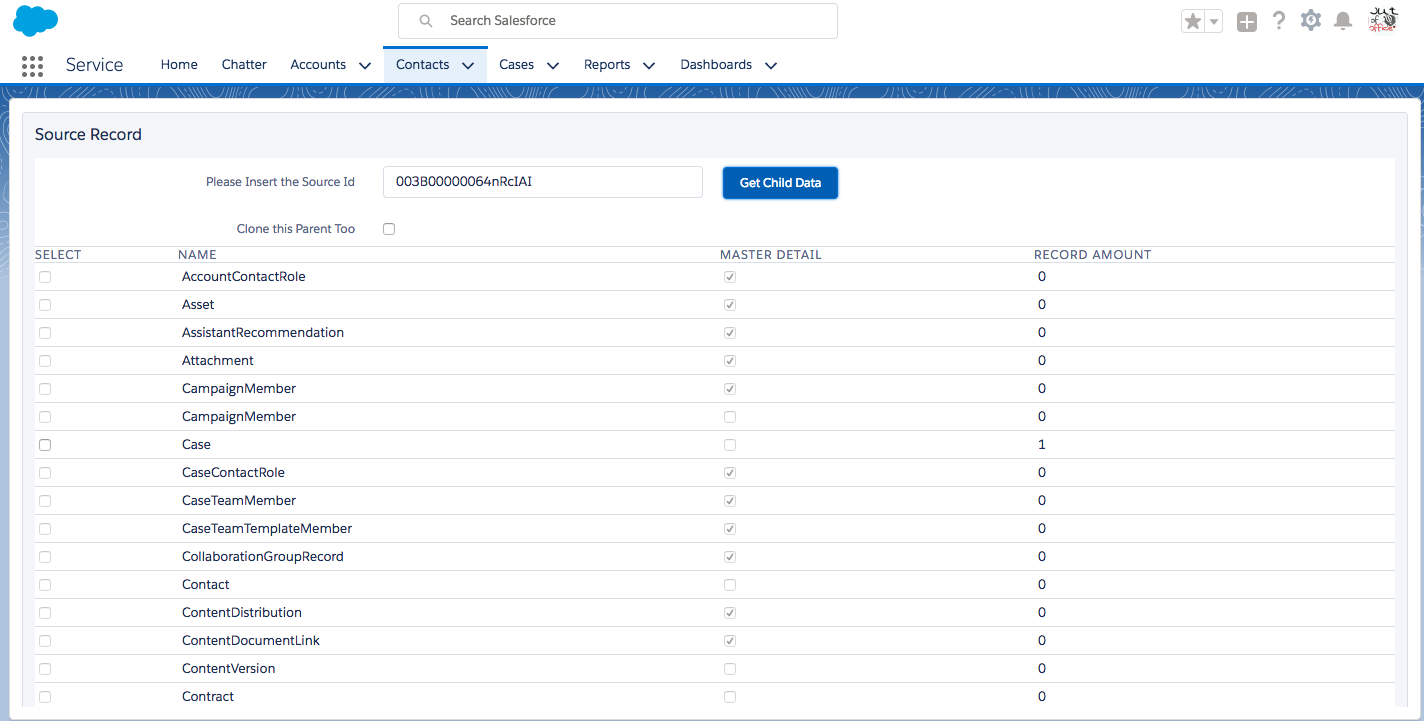
Task: Select the Case row checkbox
Action: pos(45,444)
